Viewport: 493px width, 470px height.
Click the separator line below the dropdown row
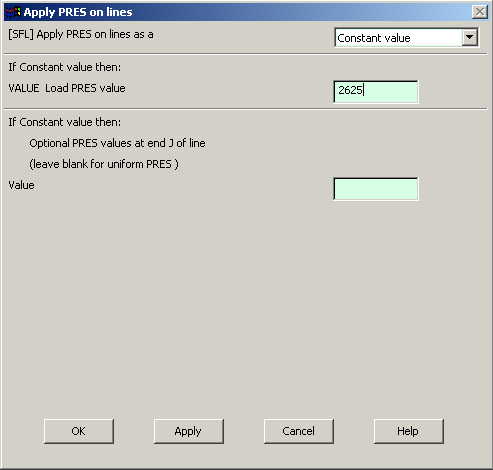tap(246, 54)
